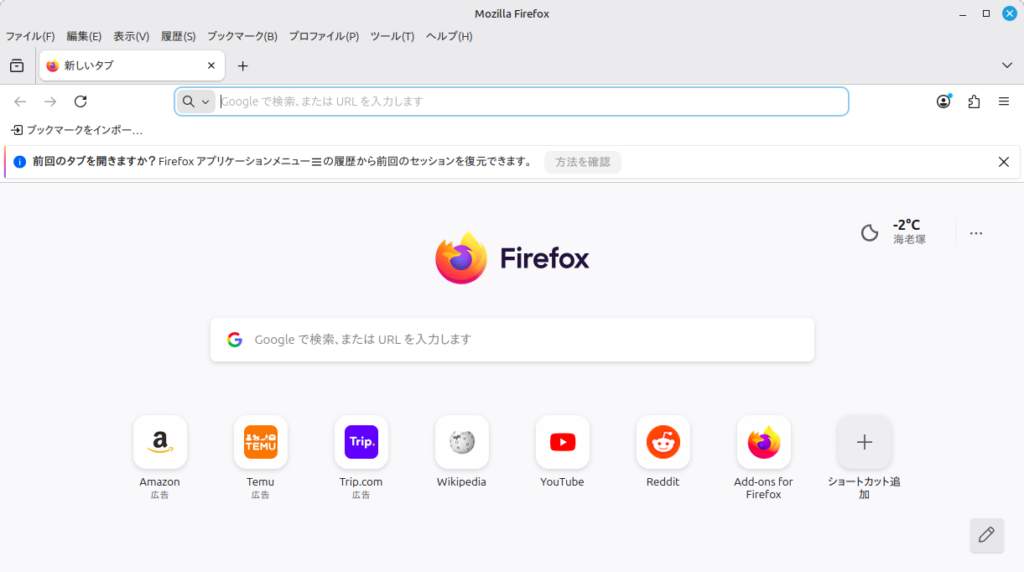
Task: Open the ブックマーク(B) menu
Action: click(242, 36)
